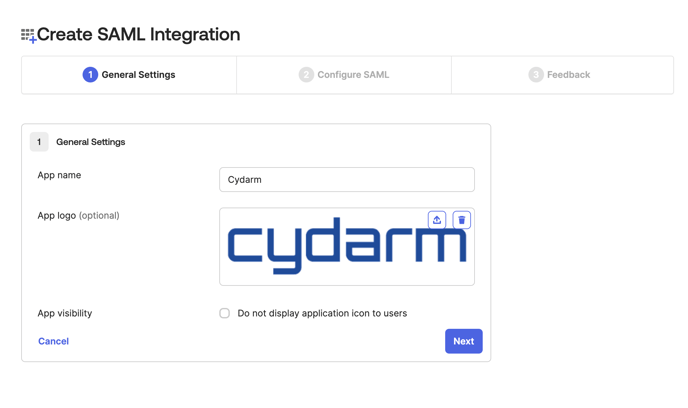Focus the App name input field
This screenshot has width=688, height=408.
347,179
